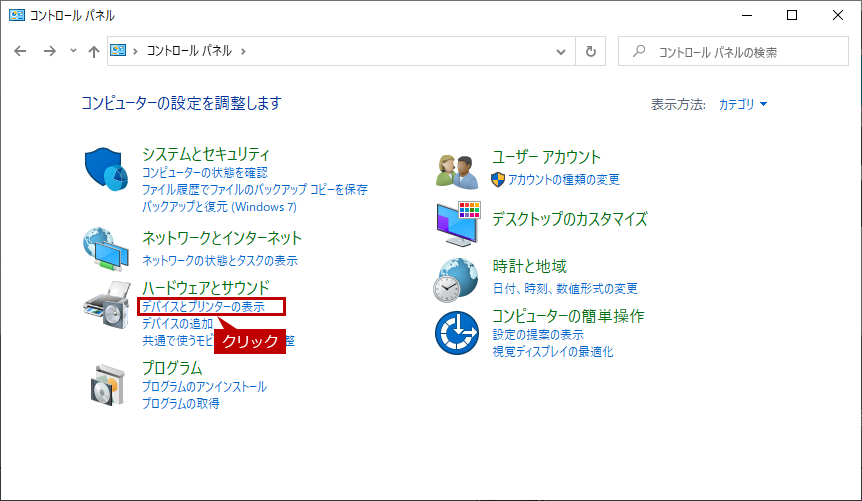Expand the カテゴリ view-by dropdown
The width and height of the screenshot is (862, 501).
click(x=743, y=104)
